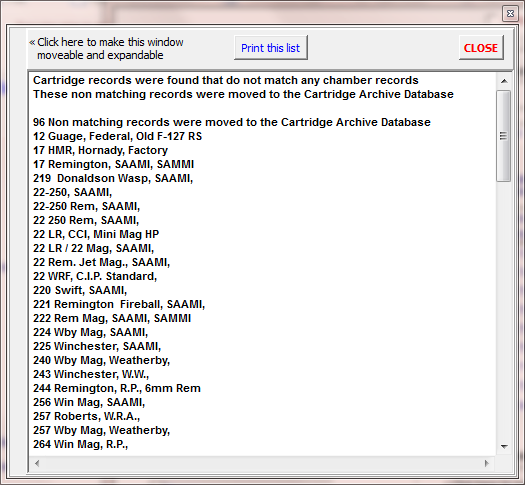Click the vertical scrollbar up arrow
The image size is (525, 485).
tap(504, 81)
